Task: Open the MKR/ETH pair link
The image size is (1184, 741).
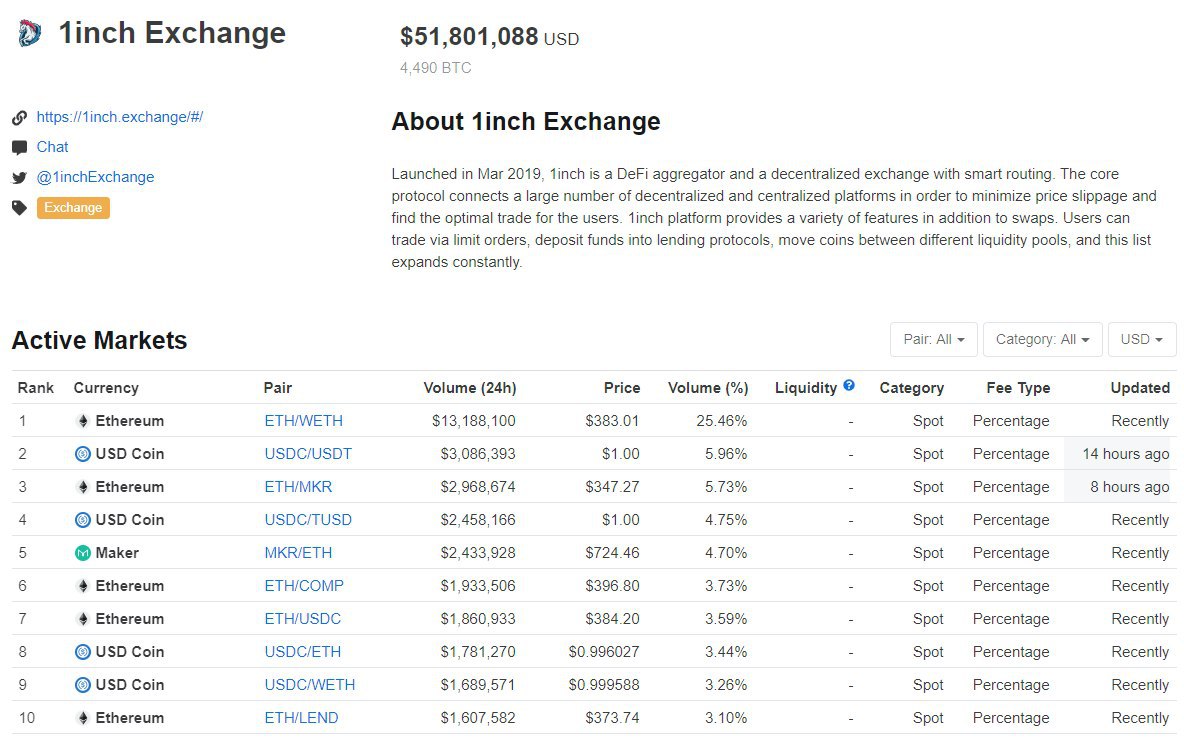Action: click(x=298, y=553)
